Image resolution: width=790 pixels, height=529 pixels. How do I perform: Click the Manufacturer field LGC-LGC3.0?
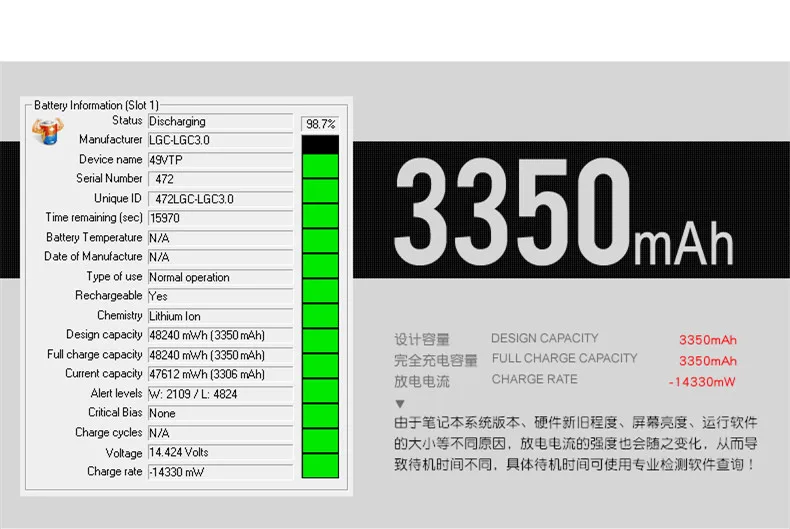pos(220,140)
